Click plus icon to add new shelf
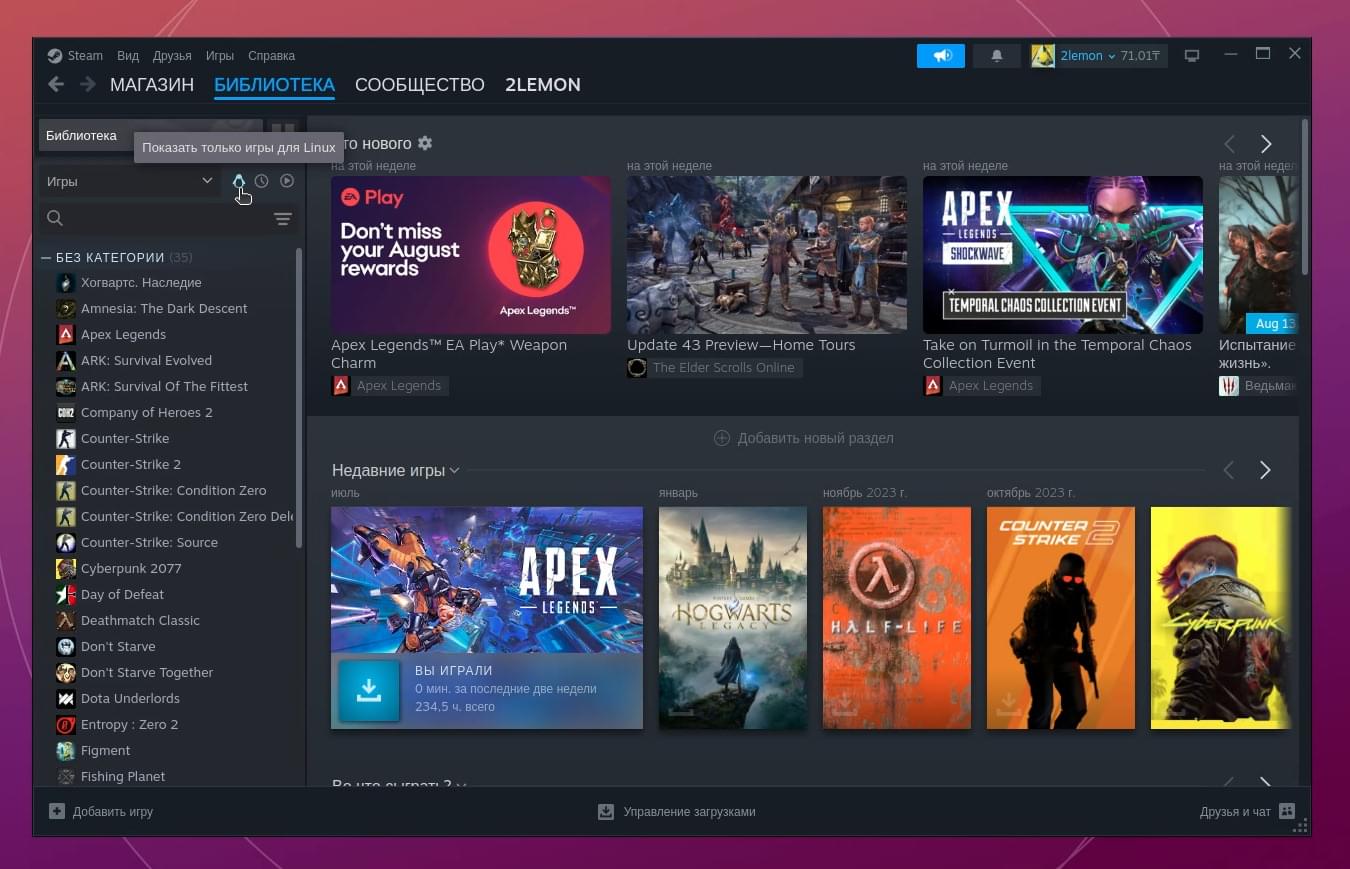 click(x=721, y=438)
